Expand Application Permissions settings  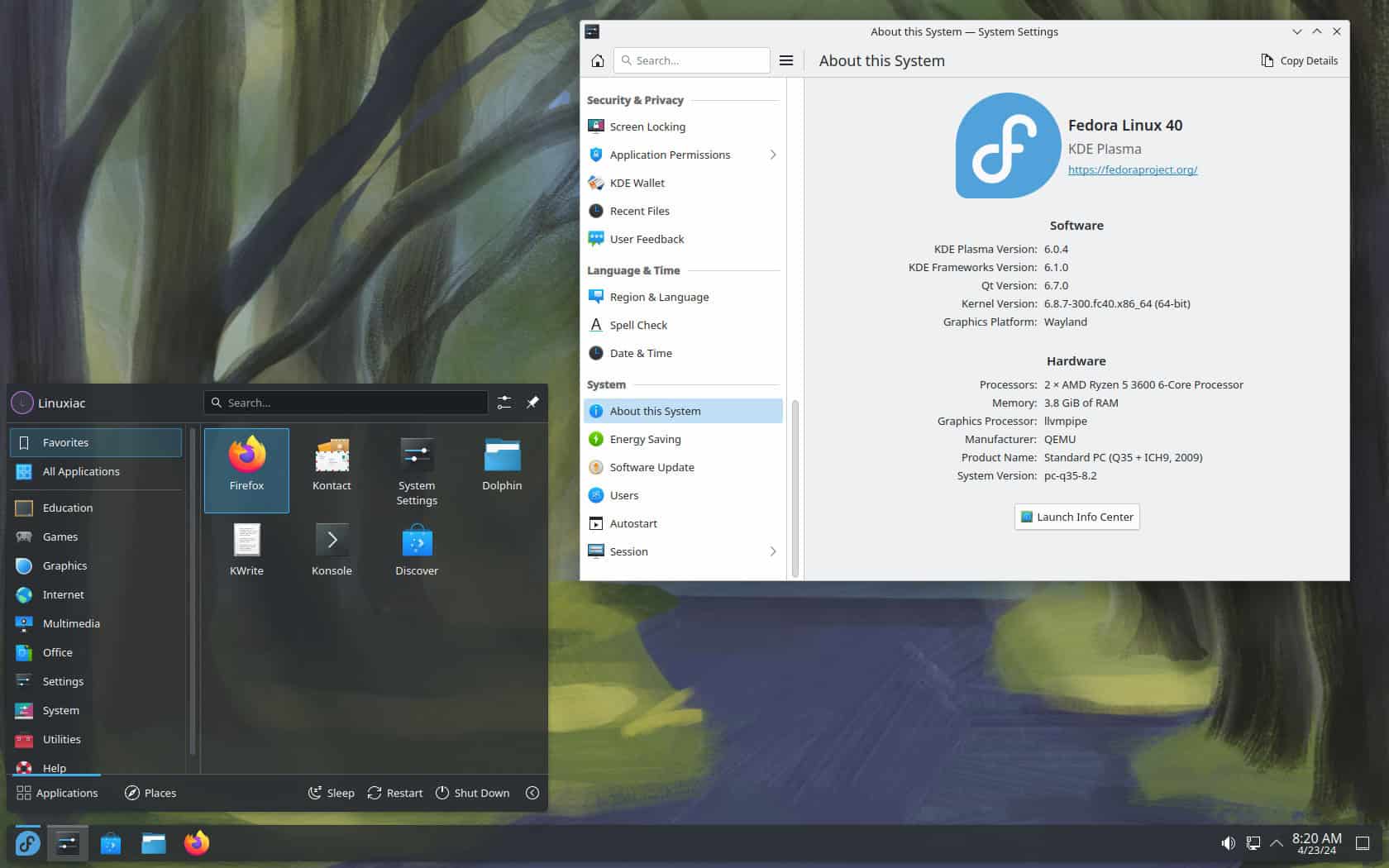pos(773,155)
